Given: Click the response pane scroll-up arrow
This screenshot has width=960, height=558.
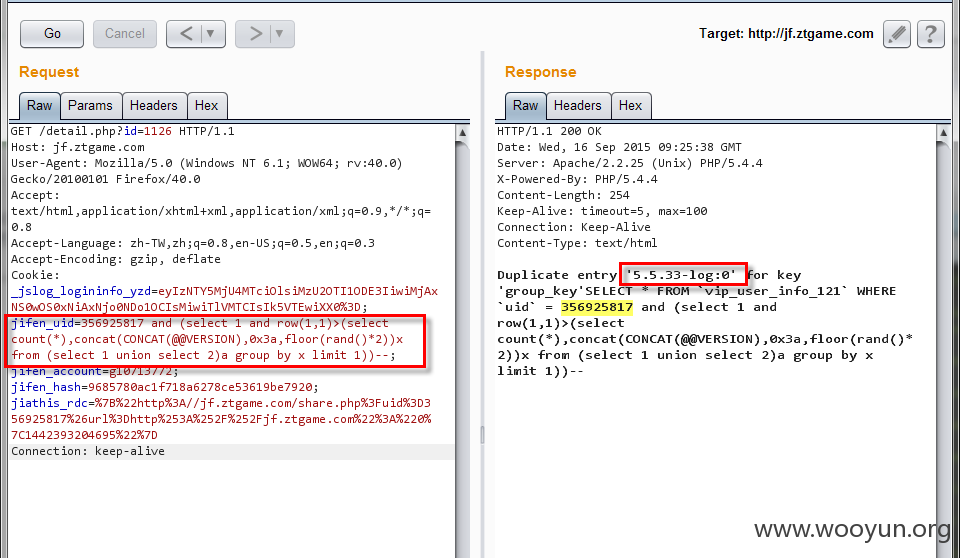Looking at the screenshot, I should point(943,132).
